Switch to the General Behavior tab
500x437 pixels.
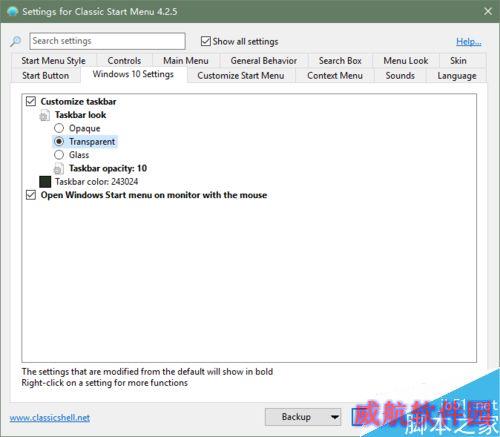click(x=264, y=61)
